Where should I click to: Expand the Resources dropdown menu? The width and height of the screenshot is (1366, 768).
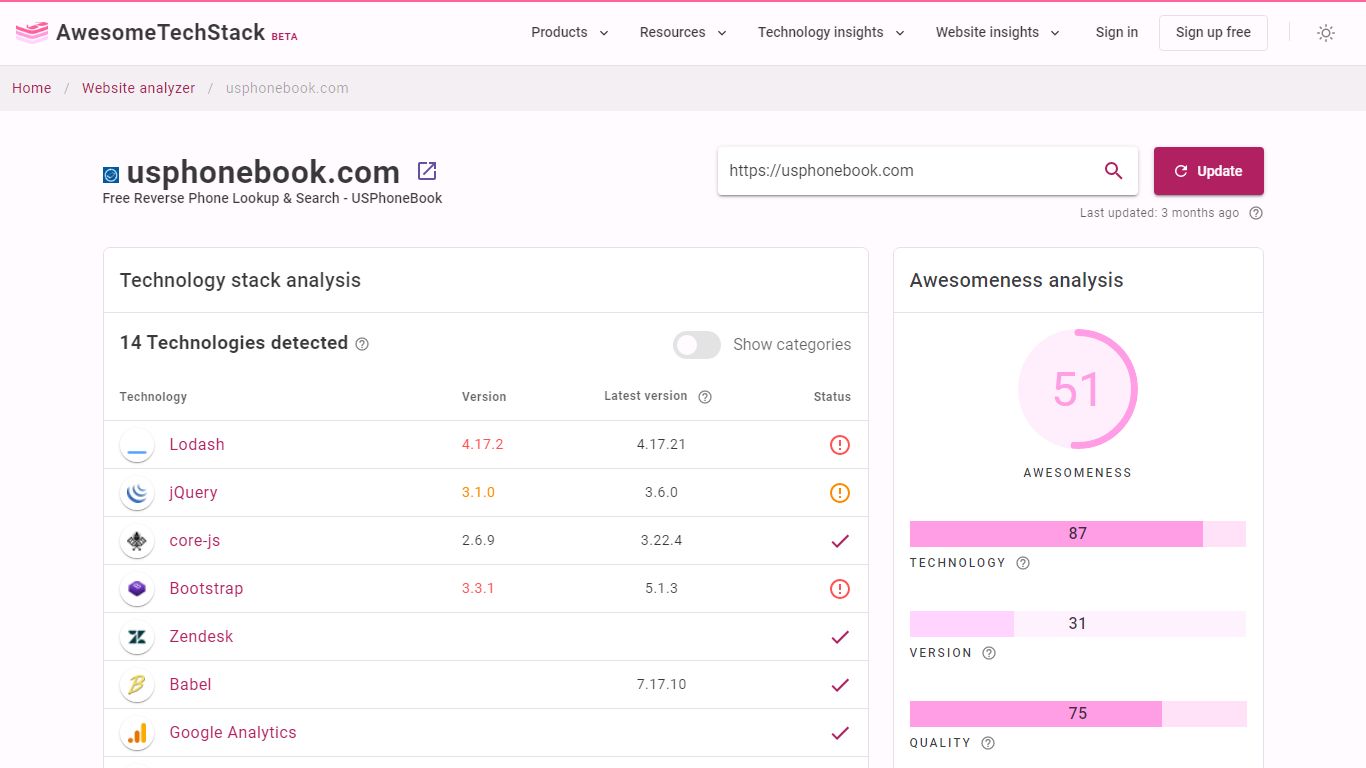(x=683, y=33)
